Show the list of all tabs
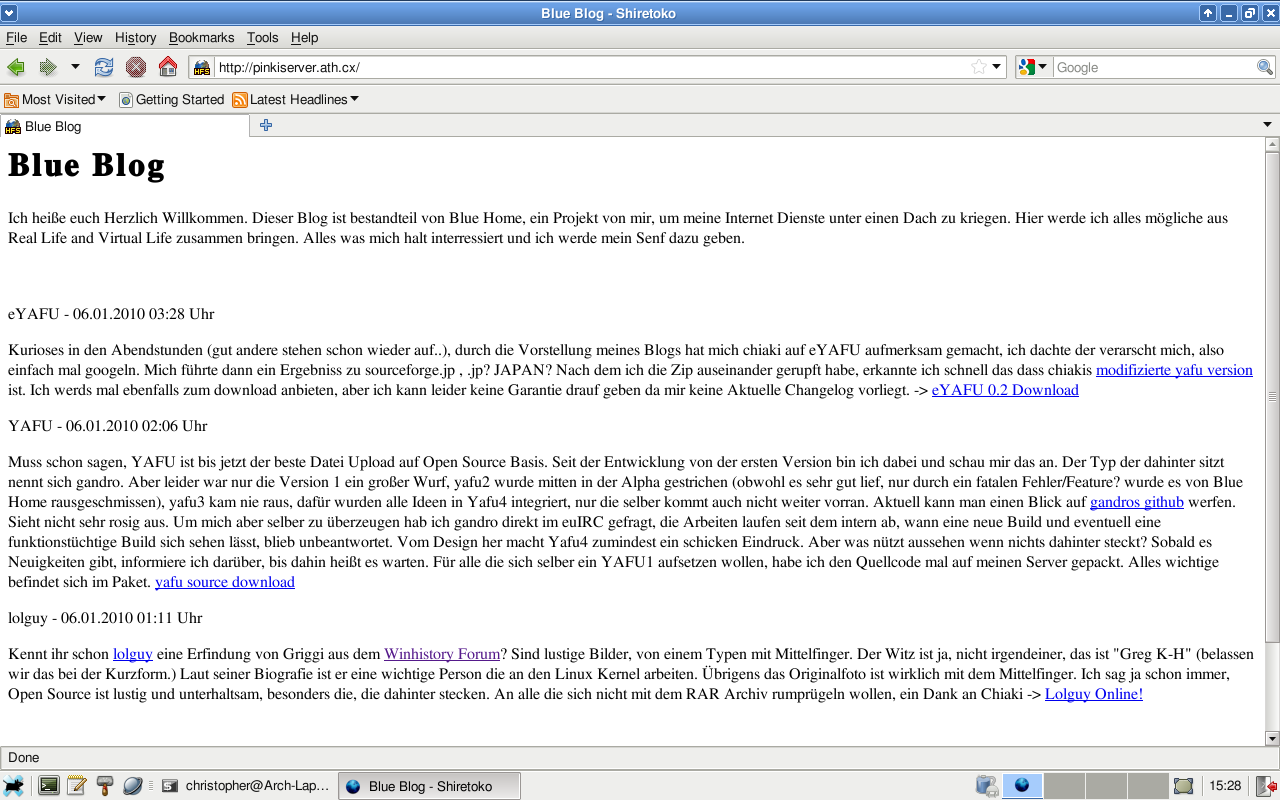 (1267, 125)
